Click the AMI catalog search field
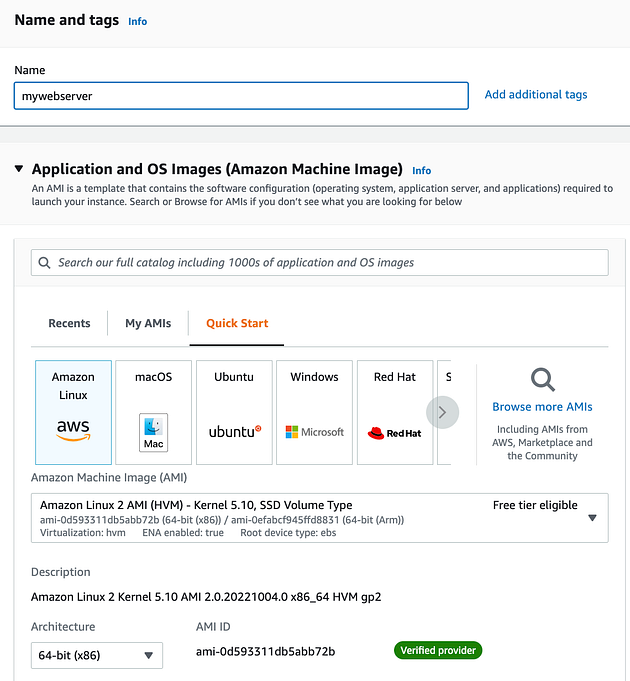Image resolution: width=630 pixels, height=681 pixels. [320, 262]
